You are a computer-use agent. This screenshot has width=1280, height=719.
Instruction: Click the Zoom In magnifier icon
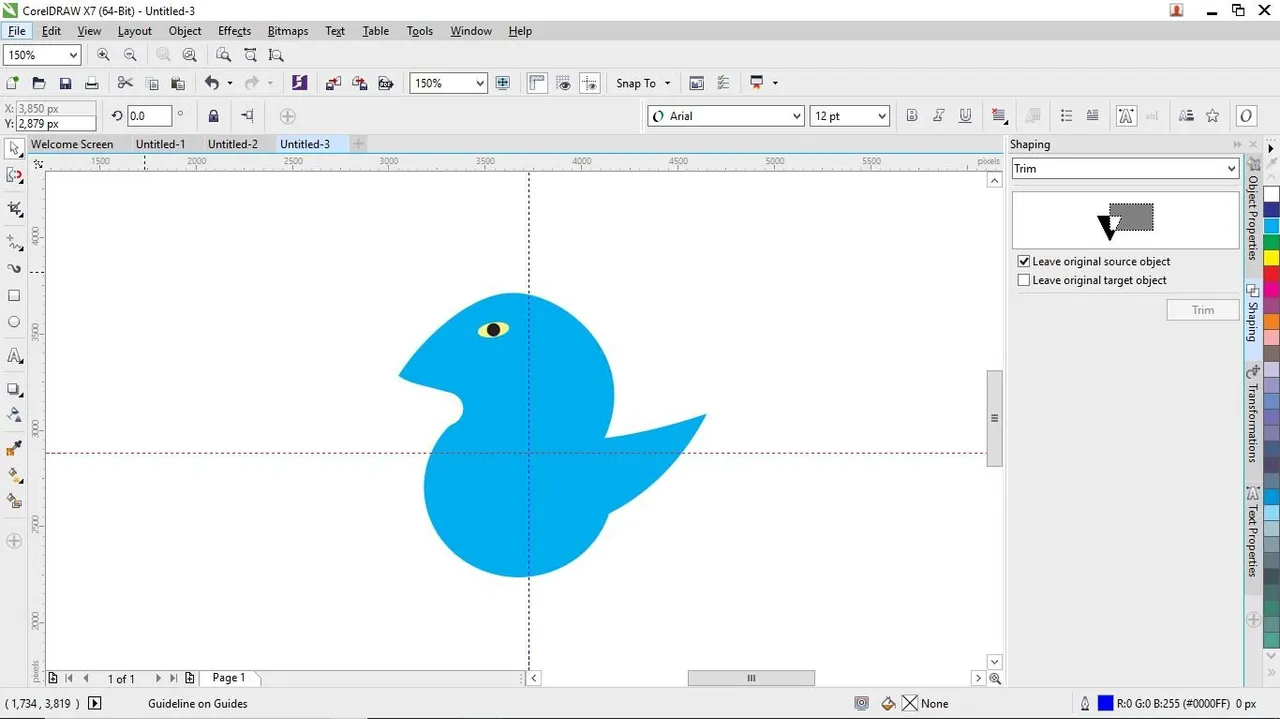coord(103,55)
